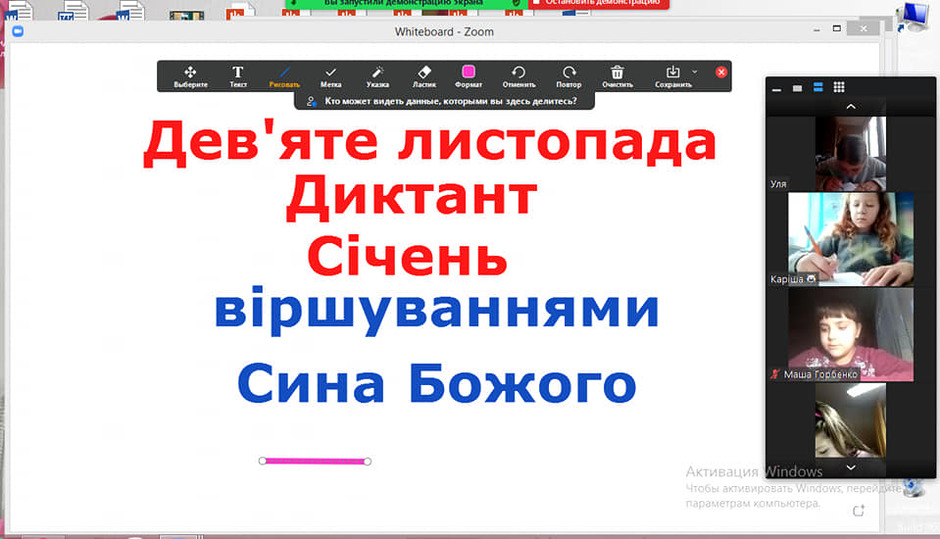Select the Выберите move tool

(x=191, y=77)
